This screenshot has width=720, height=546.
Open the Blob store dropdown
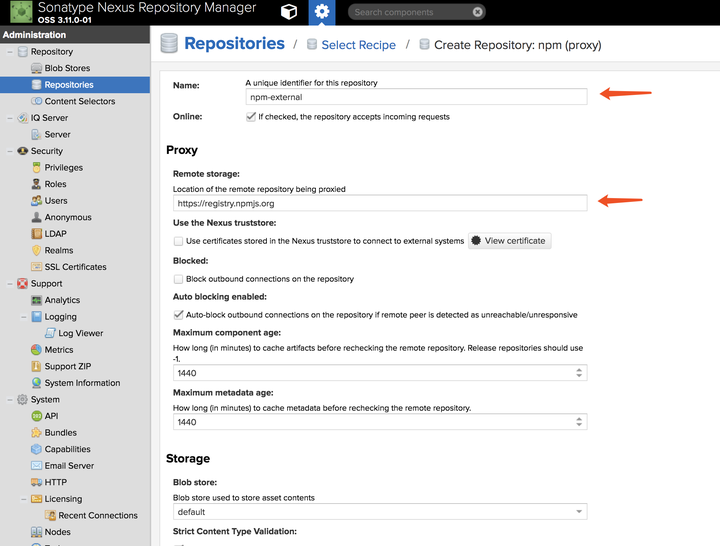point(380,512)
